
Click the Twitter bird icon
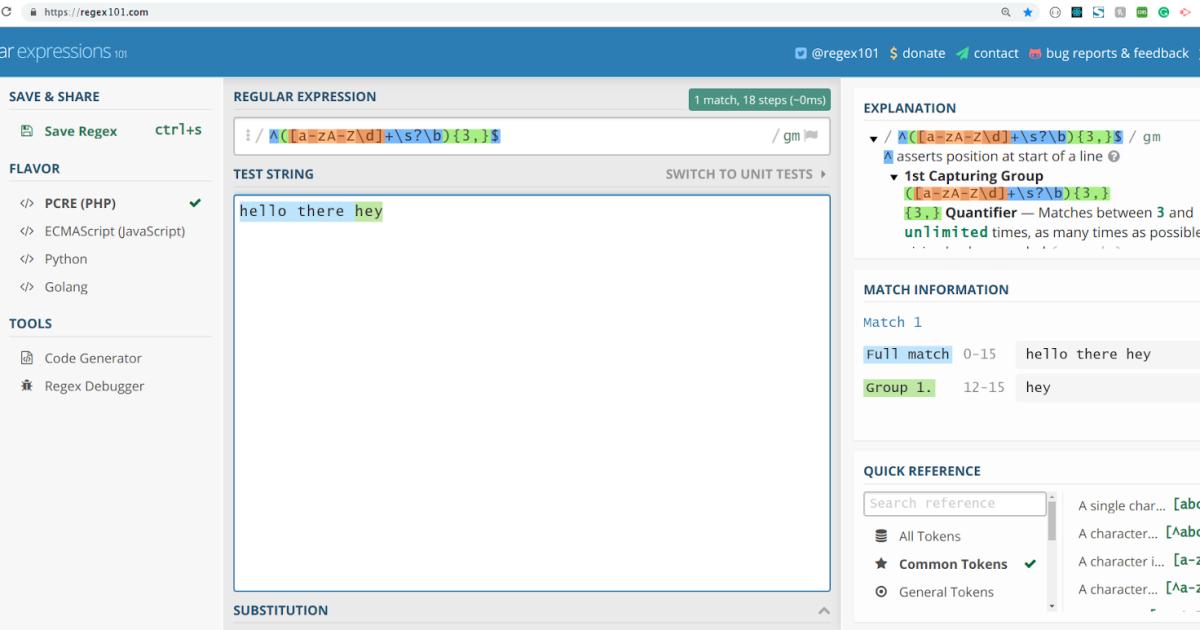coord(801,53)
